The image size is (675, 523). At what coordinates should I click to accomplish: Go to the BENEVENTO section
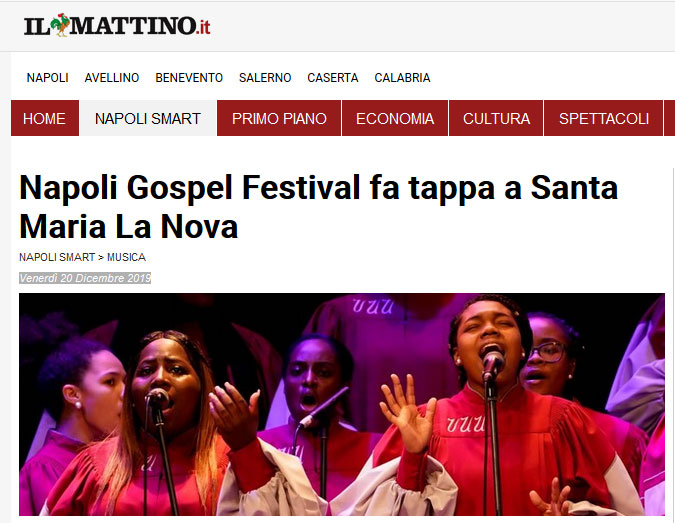[x=189, y=77]
